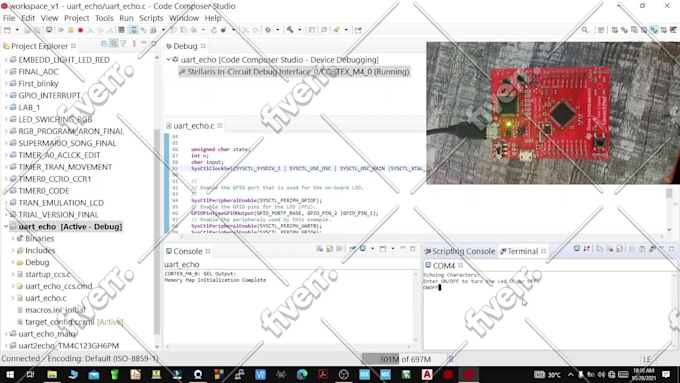
Task: Open File Explorer from the taskbar
Action: 52,374
